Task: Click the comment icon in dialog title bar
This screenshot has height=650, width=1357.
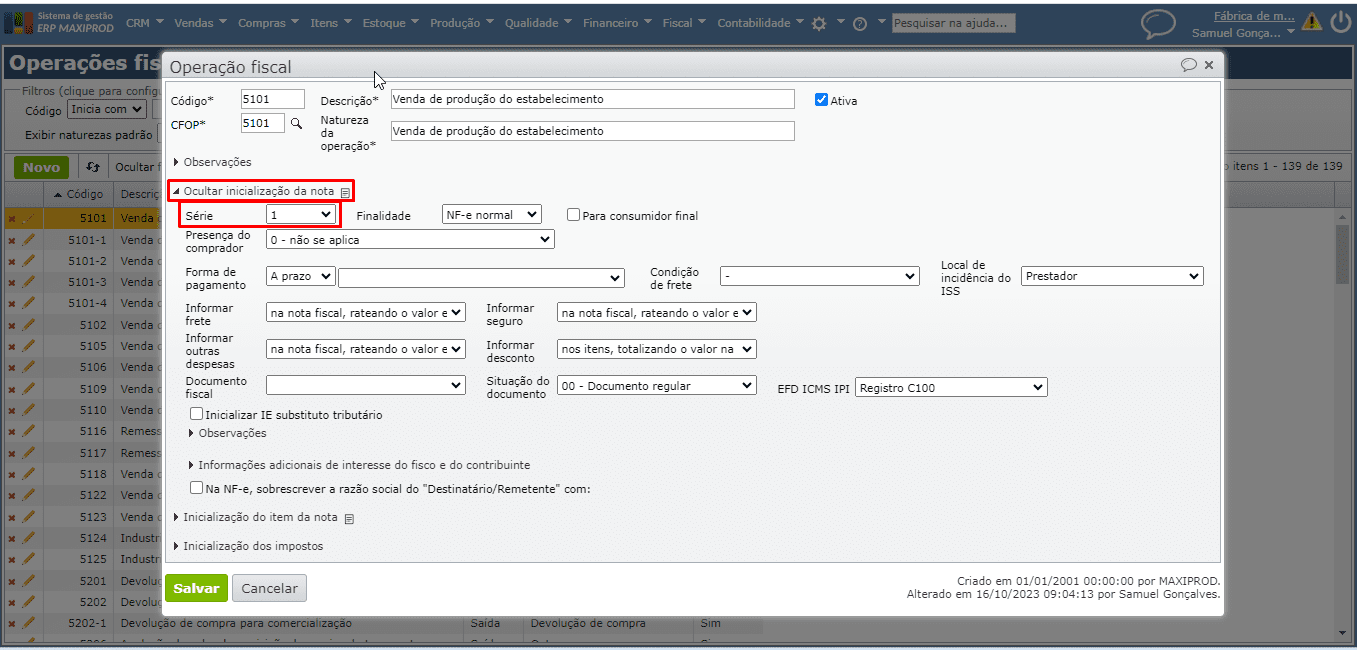Action: [1188, 65]
